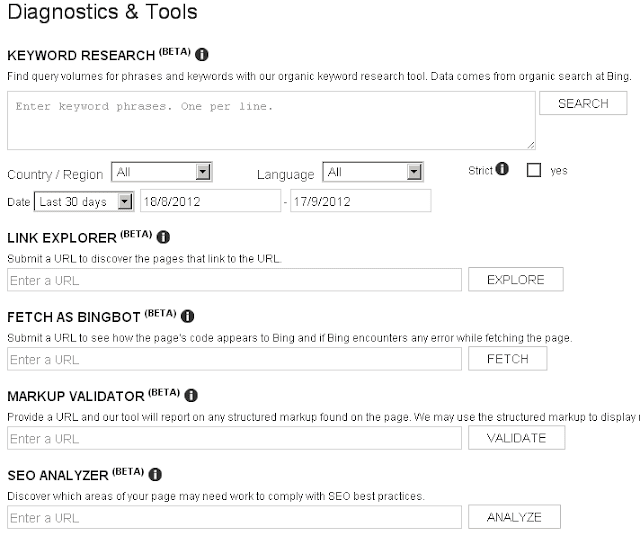Image resolution: width=640 pixels, height=536 pixels.
Task: Click the VALIDATE button
Action: click(516, 438)
